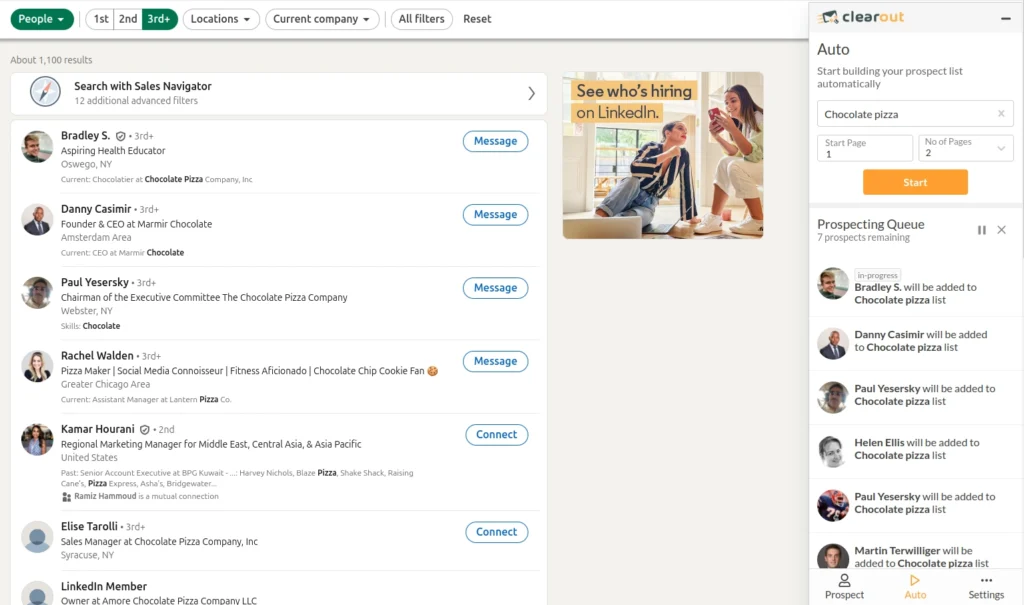Image resolution: width=1024 pixels, height=605 pixels.
Task: Select Bradley S. in-progress queue item
Action: (916, 286)
